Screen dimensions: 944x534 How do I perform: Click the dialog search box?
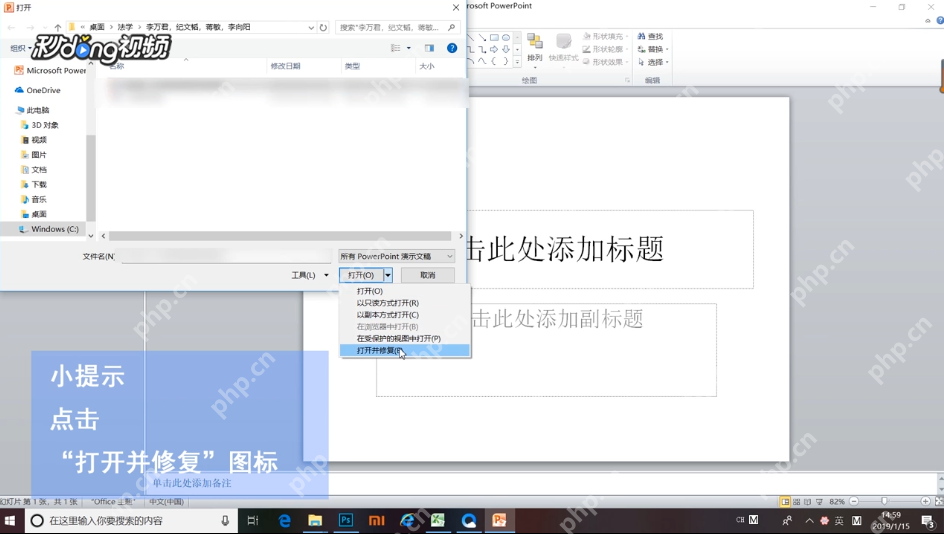click(397, 27)
